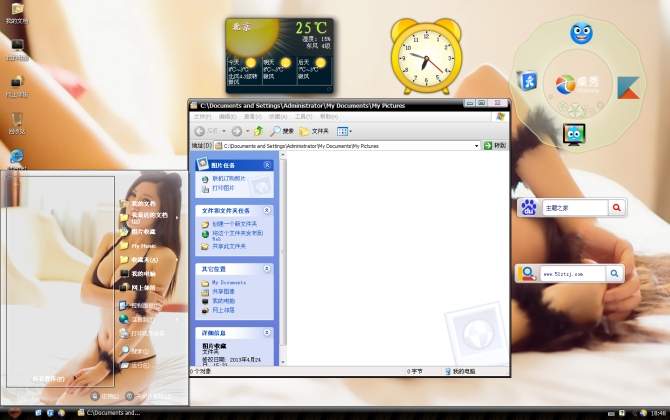This screenshot has width=670, height=420.
Task: Open the Back history dropdown arrow
Action: point(223,131)
